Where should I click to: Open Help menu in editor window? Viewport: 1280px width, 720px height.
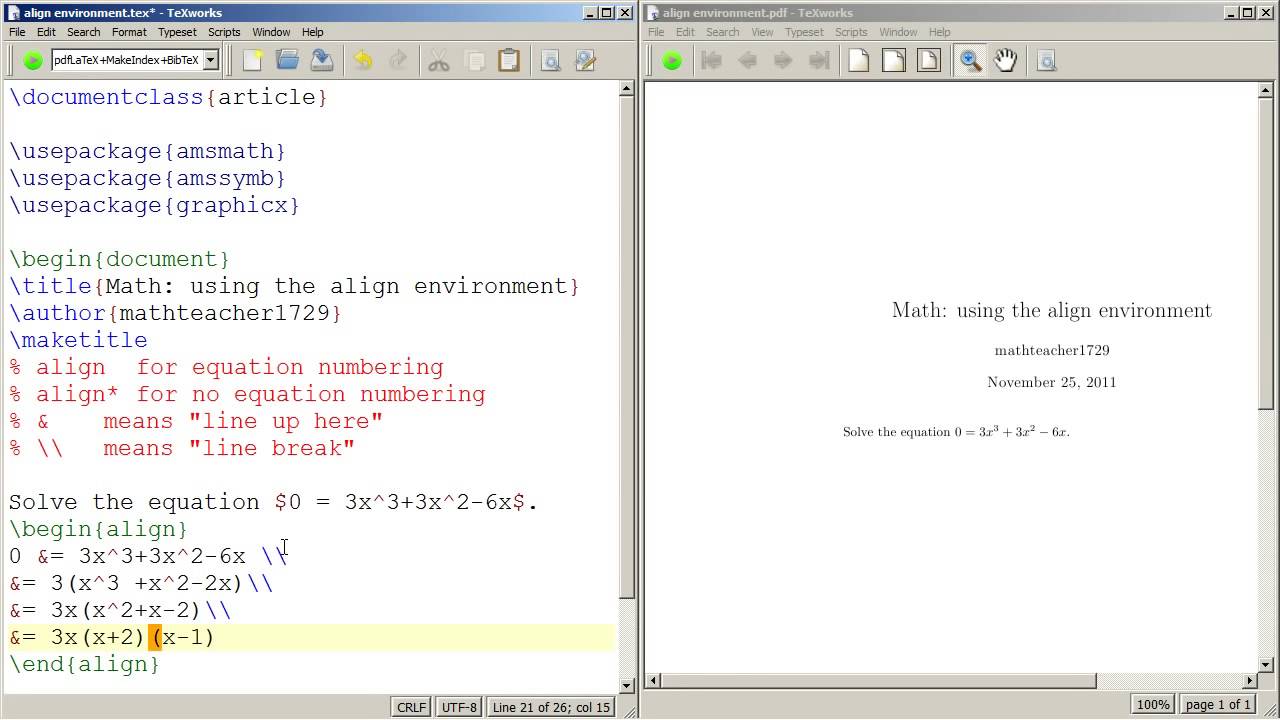coord(312,32)
